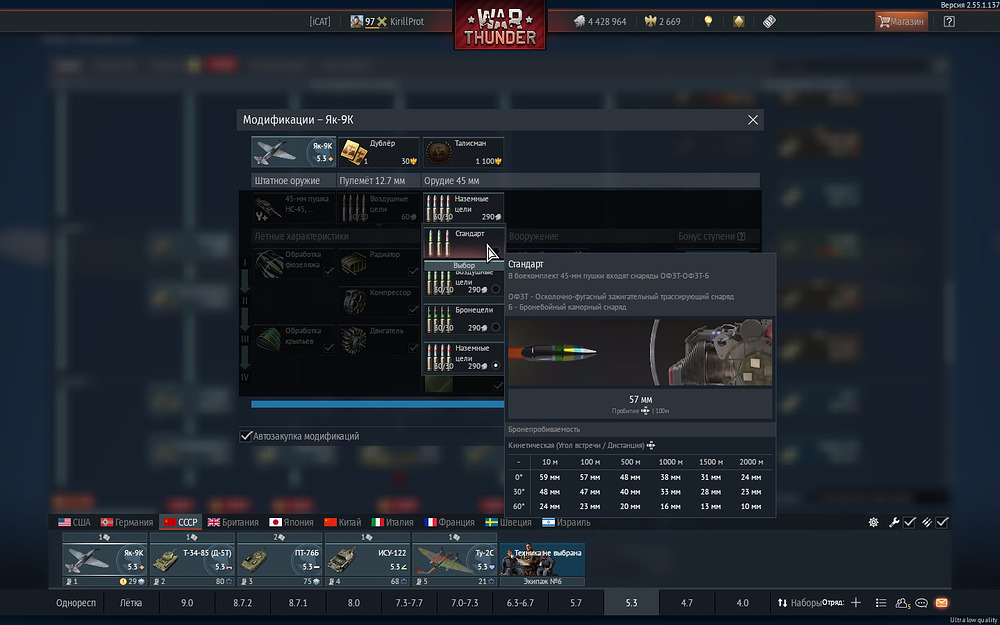1000x625 pixels.
Task: Switch to the СССР nation tab
Action: (180, 522)
